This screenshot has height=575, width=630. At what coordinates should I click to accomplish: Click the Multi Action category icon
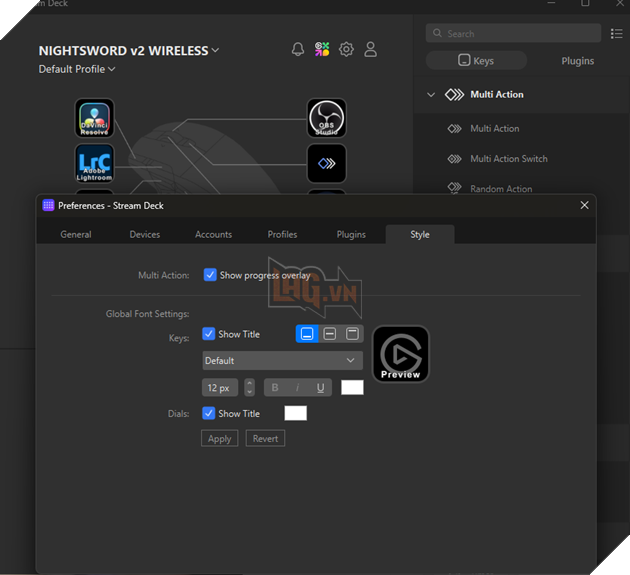[454, 94]
